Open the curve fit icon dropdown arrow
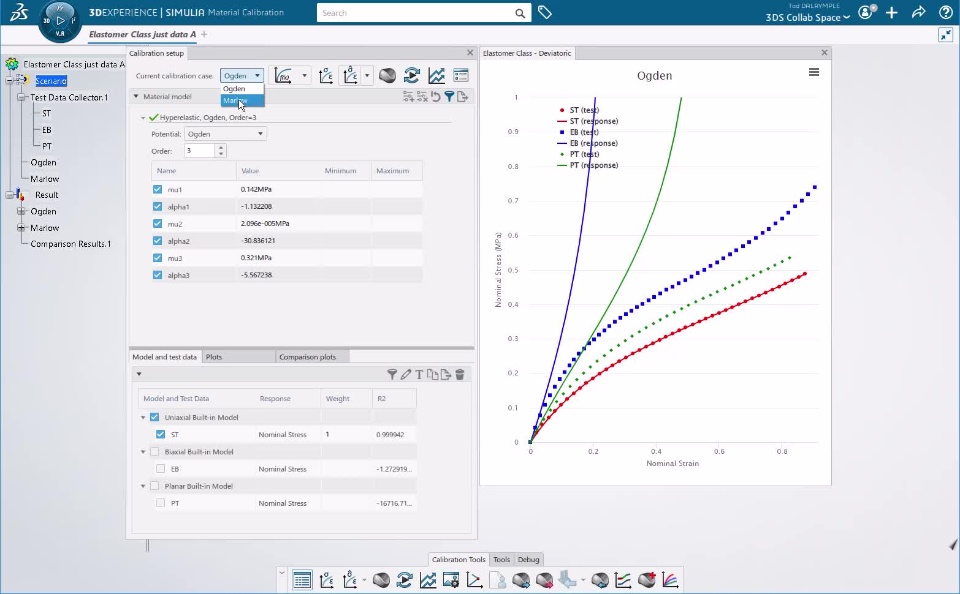The image size is (960, 594). 304,76
